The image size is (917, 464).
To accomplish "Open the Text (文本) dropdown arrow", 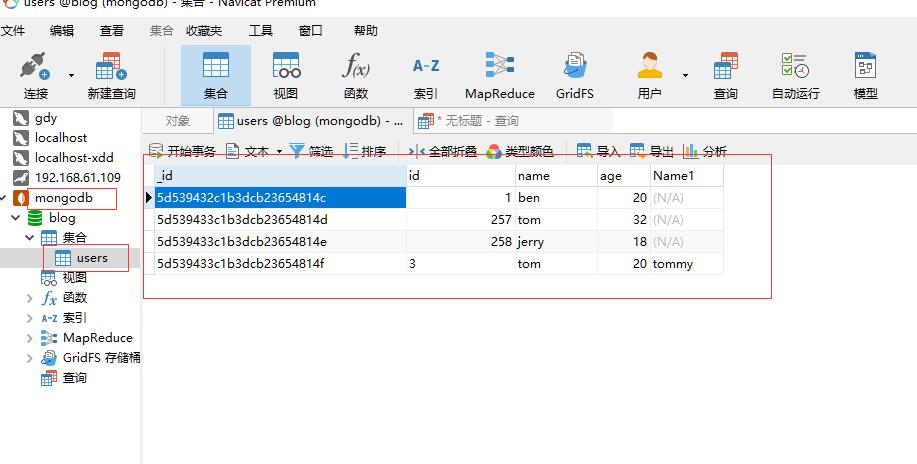I will point(279,152).
